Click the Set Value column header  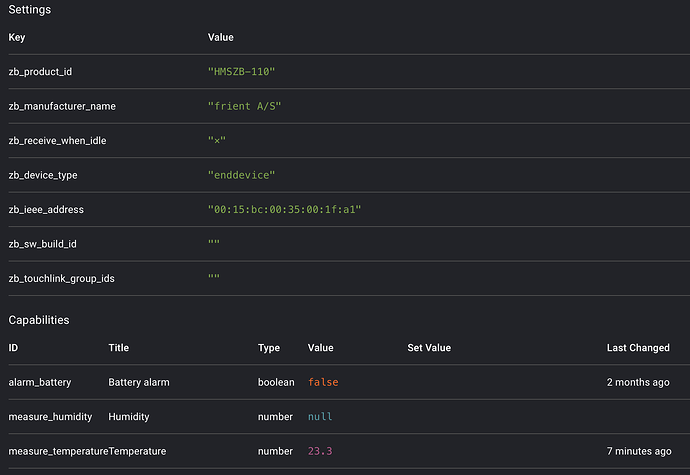pos(429,348)
